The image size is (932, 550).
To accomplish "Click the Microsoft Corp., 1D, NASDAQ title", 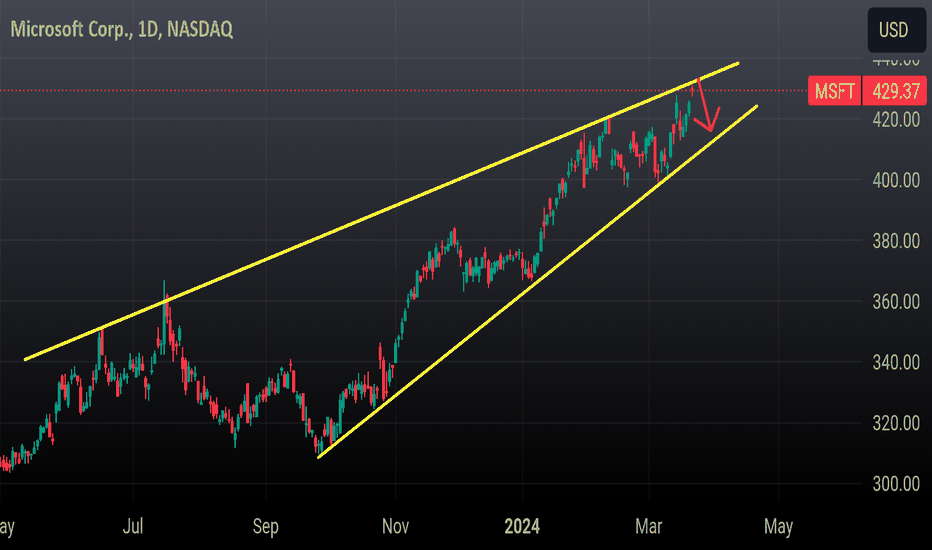I will click(x=122, y=29).
